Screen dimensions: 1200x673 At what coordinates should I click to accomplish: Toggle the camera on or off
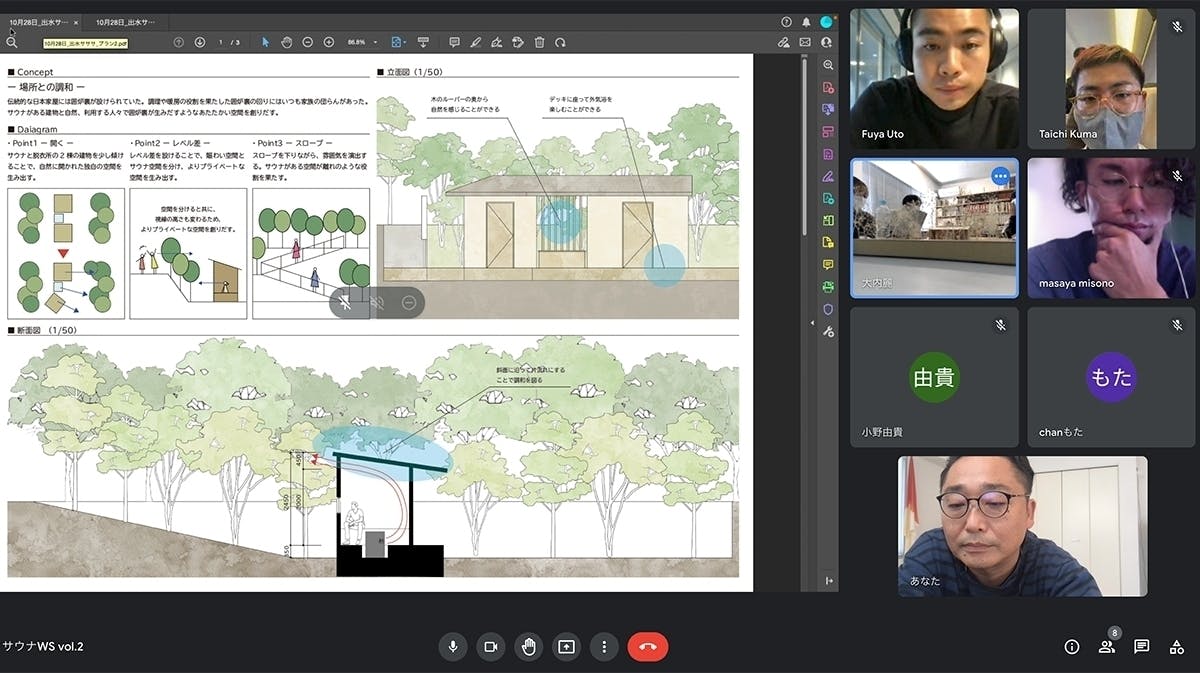coord(491,647)
